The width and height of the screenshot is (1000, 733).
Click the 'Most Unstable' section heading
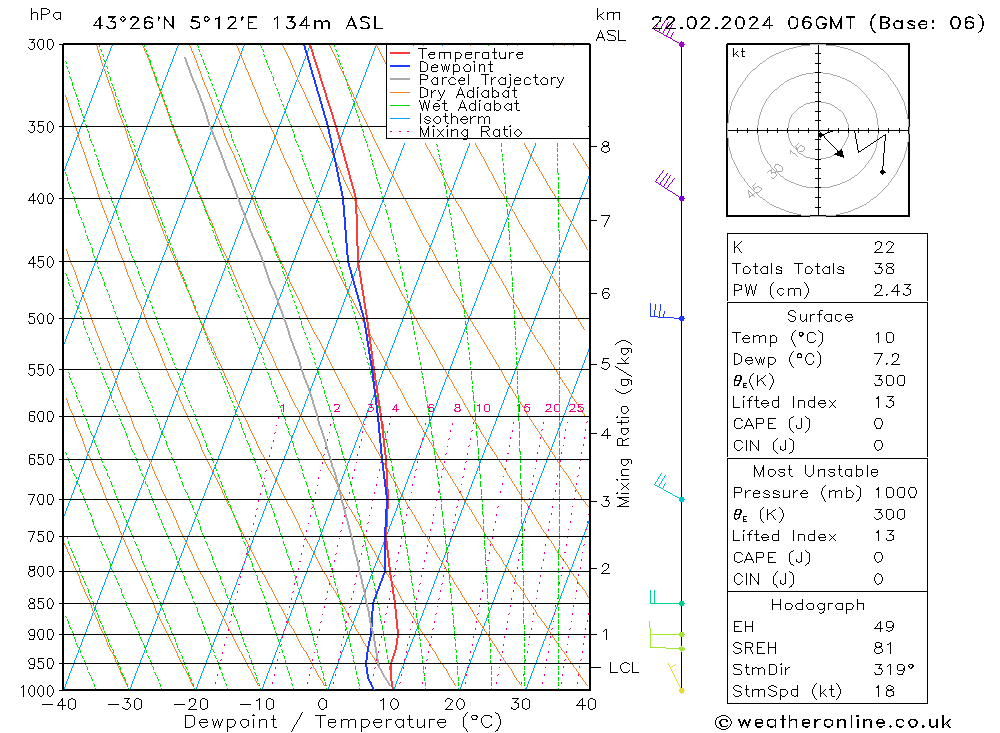click(816, 471)
